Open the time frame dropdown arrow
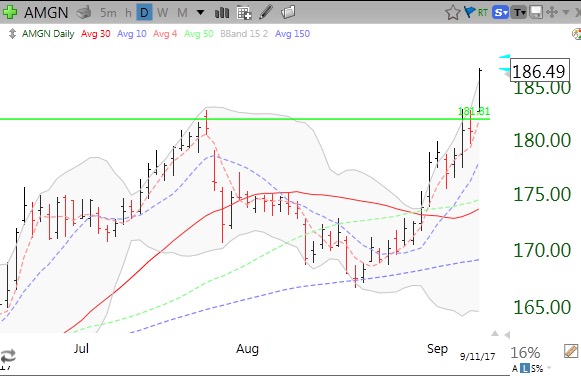Screen dimensions: 581x376 (200, 13)
